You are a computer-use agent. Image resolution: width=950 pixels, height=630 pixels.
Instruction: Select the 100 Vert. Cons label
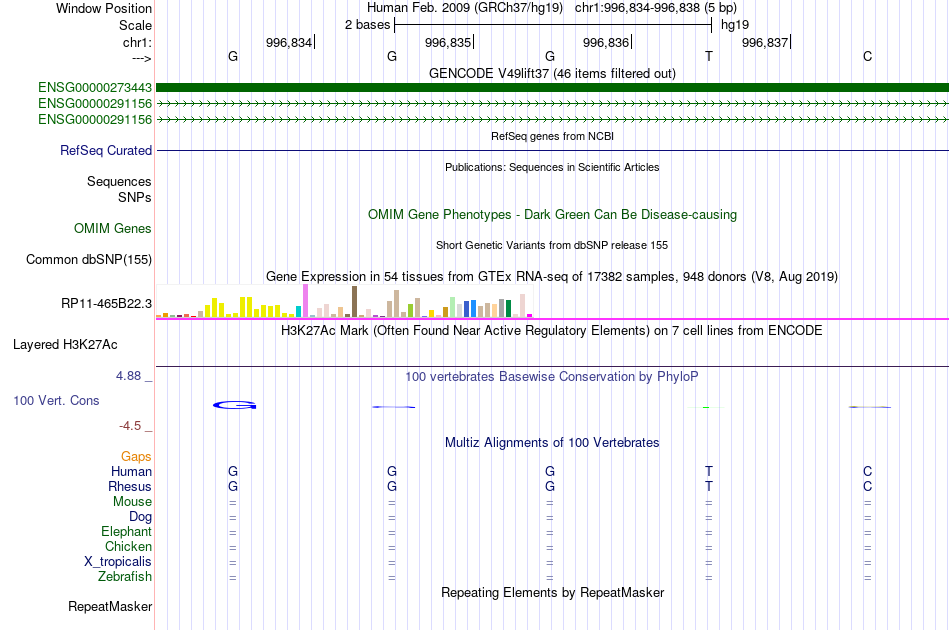pyautogui.click(x=56, y=400)
